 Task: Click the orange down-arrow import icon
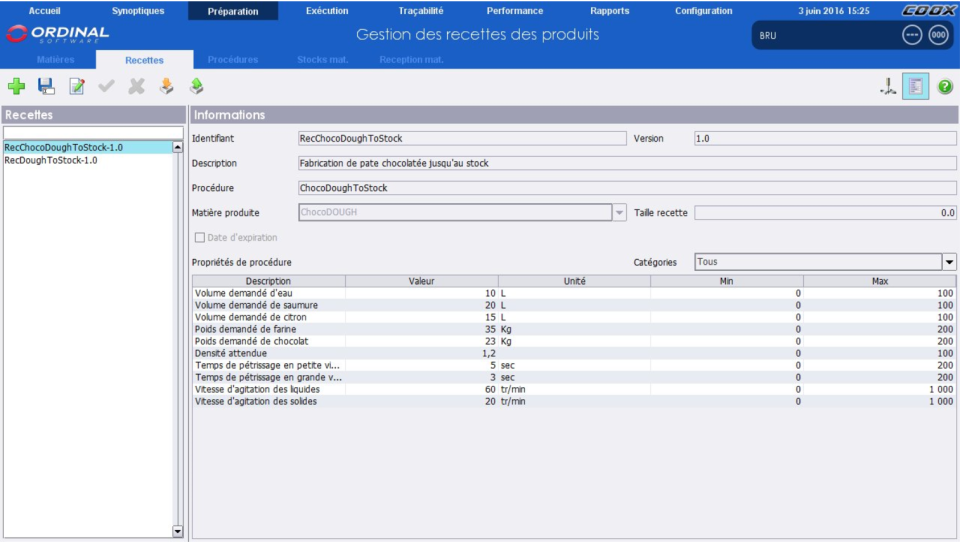(167, 87)
